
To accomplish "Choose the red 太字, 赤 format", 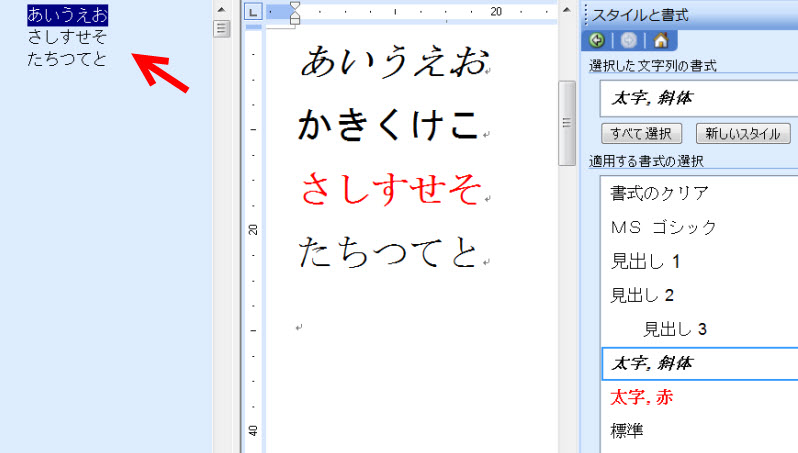I will 642,397.
